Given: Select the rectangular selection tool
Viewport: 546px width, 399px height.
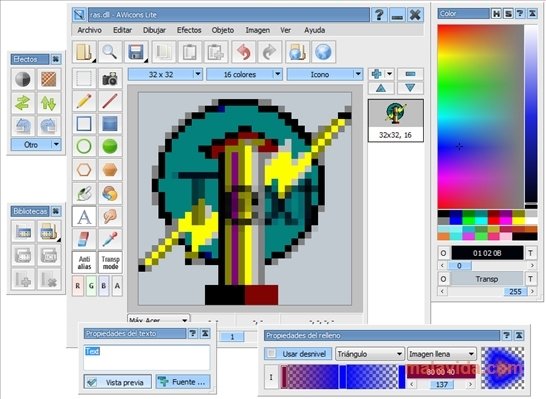Looking at the screenshot, I should [x=84, y=78].
